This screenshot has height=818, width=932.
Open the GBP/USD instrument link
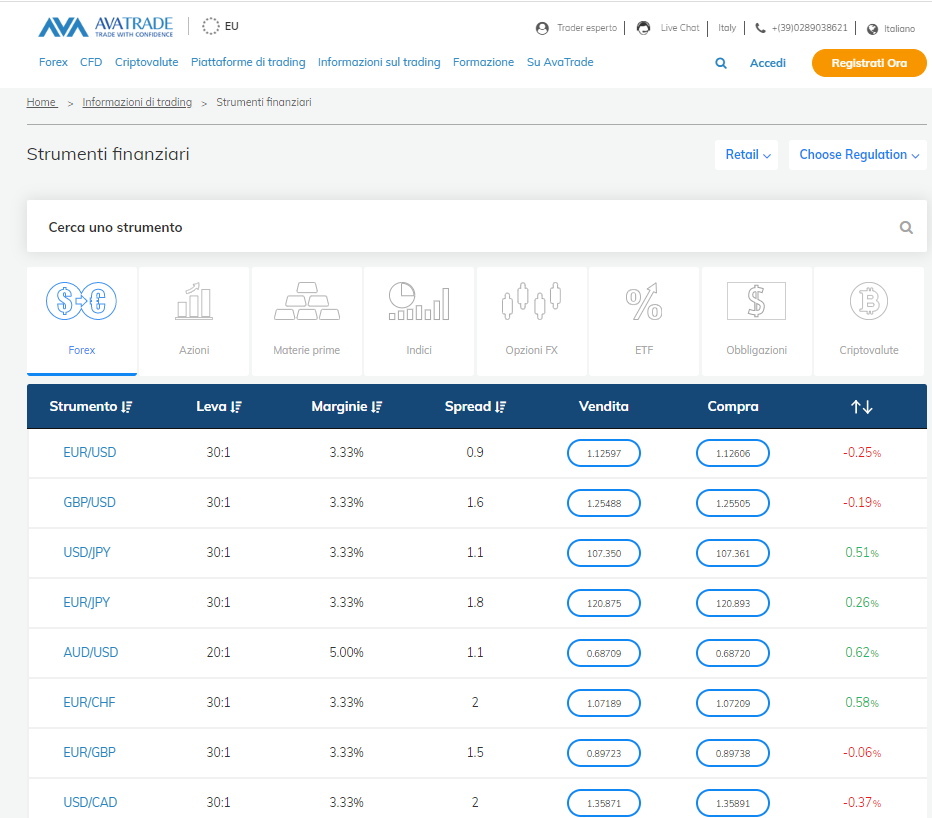coord(90,502)
